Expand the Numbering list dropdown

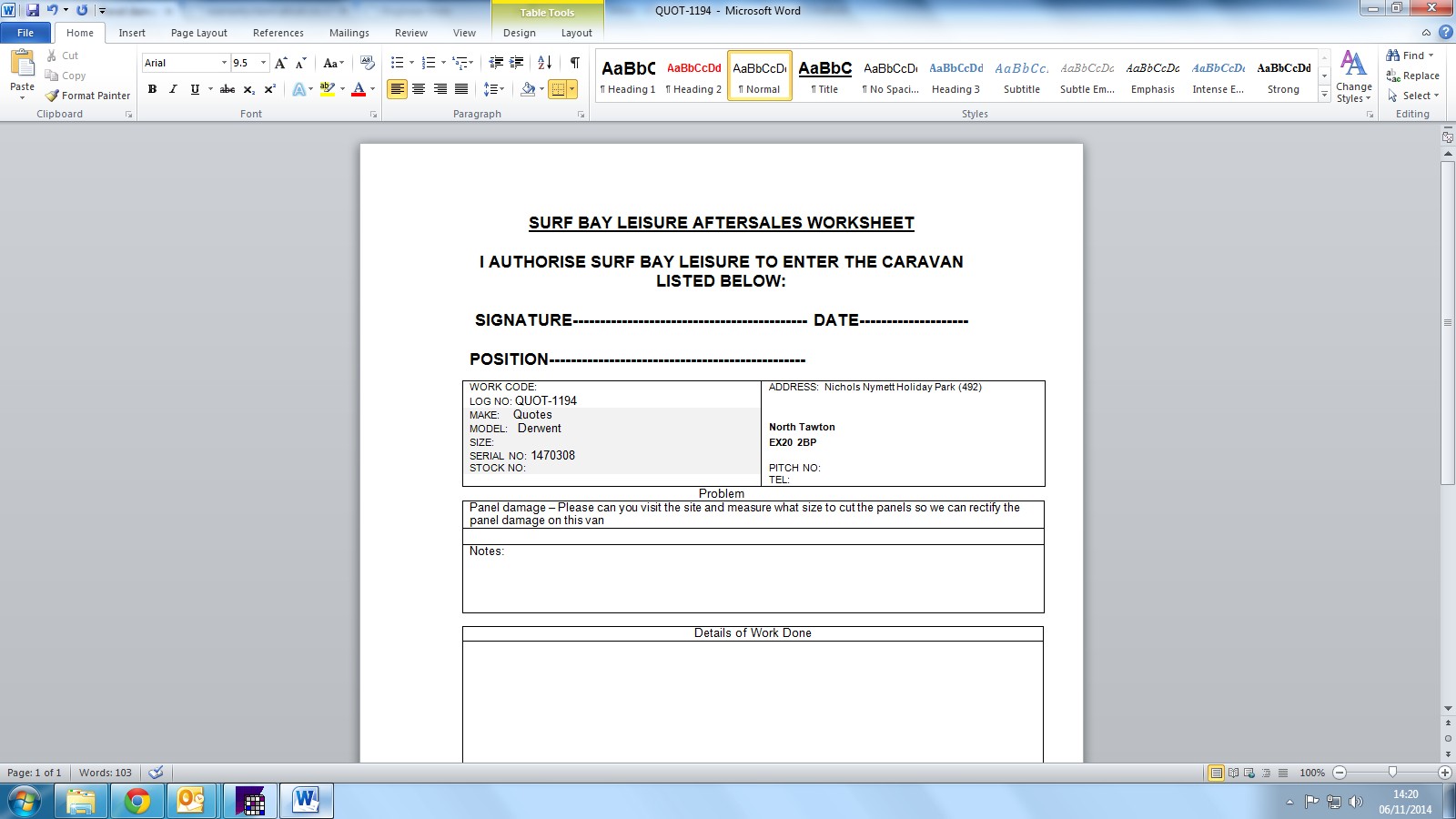pos(443,63)
